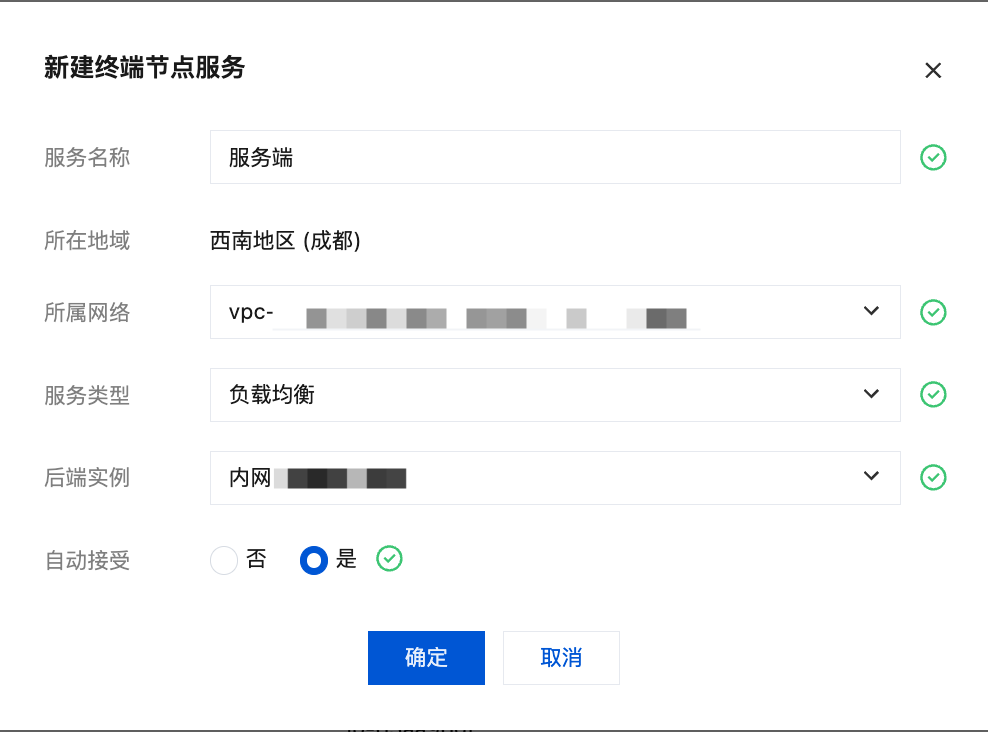Click the green check icon after 是 option
Screen dimensions: 988x732
point(389,559)
